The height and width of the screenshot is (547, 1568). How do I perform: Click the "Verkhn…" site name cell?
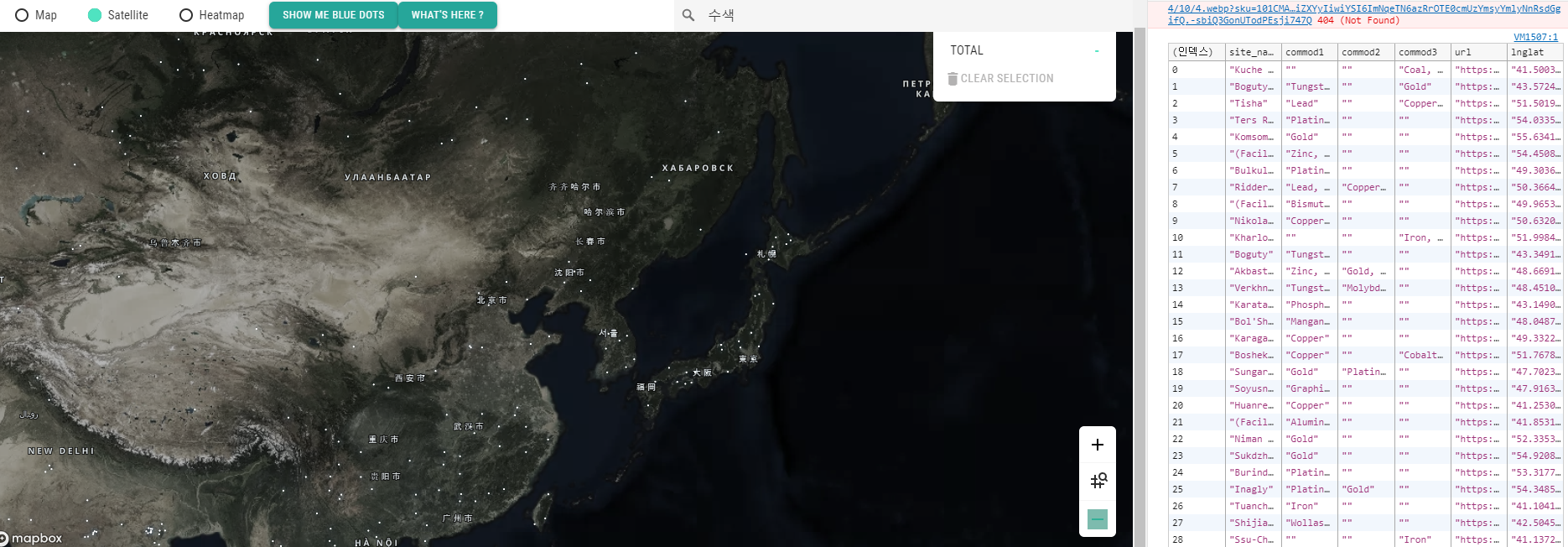point(1253,288)
